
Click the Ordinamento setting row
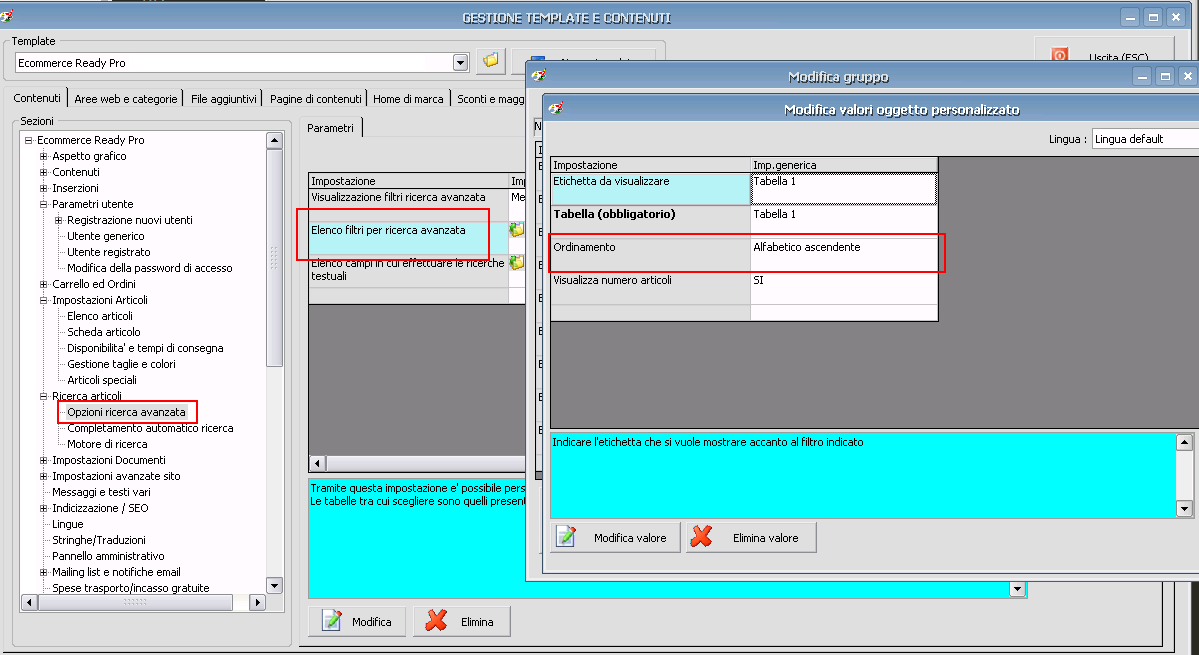pos(651,255)
